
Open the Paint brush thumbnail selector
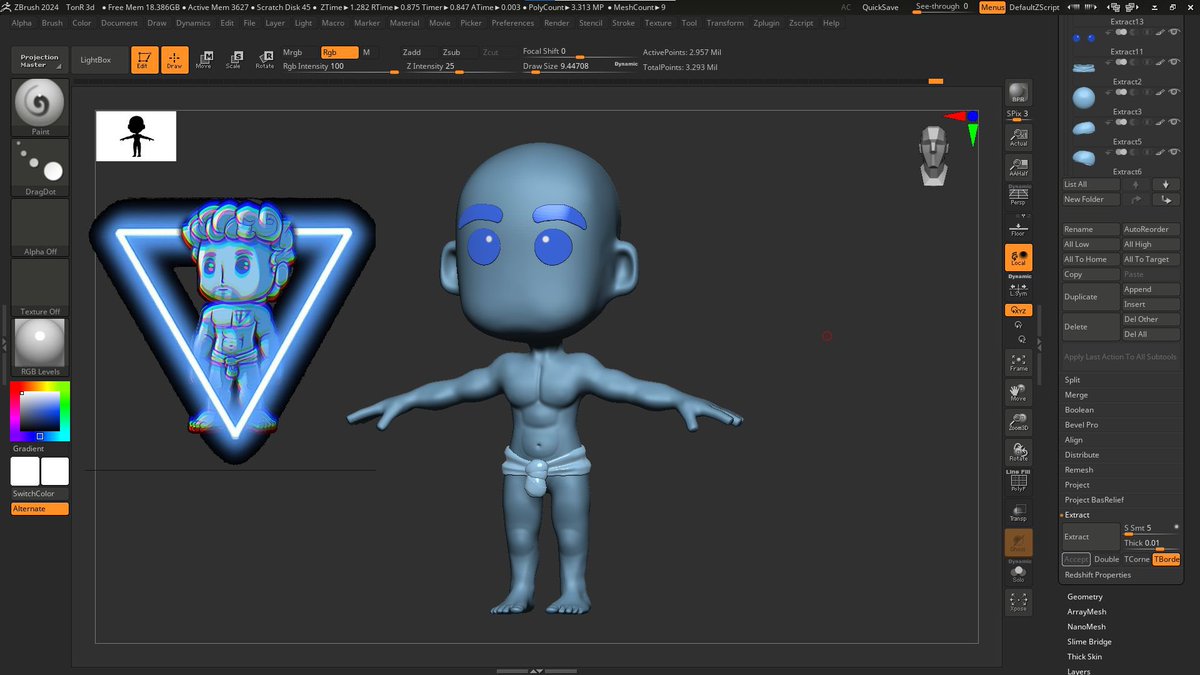(40, 107)
